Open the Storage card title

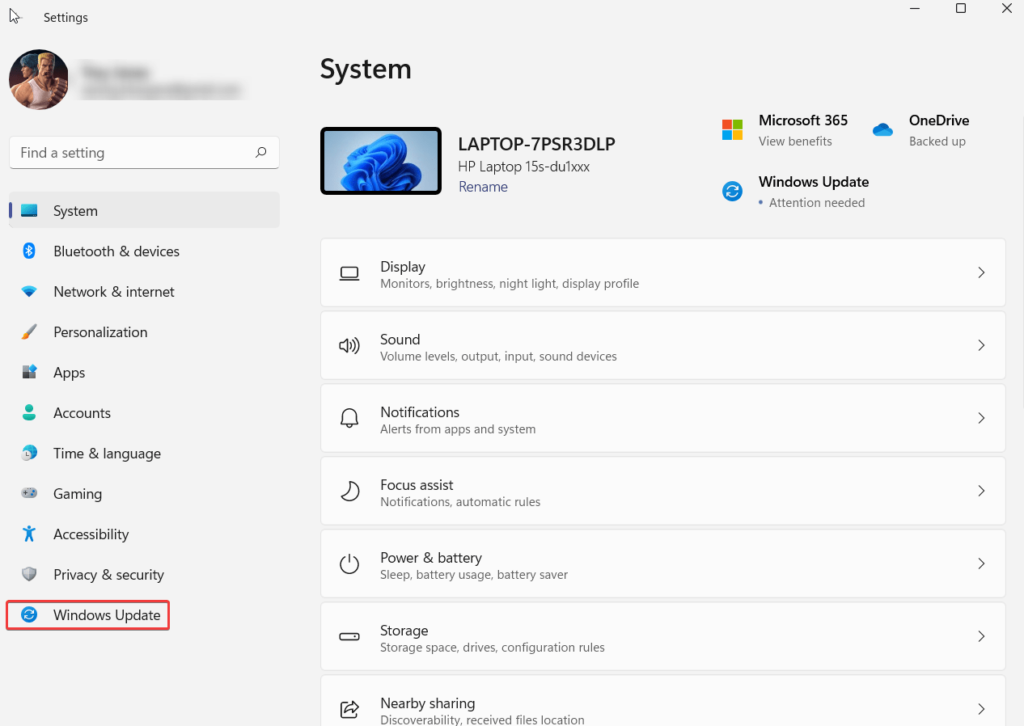point(404,631)
